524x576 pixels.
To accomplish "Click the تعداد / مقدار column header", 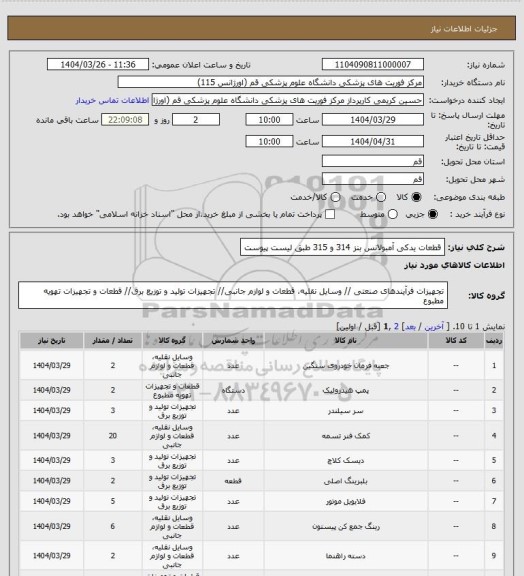I will (x=112, y=341).
